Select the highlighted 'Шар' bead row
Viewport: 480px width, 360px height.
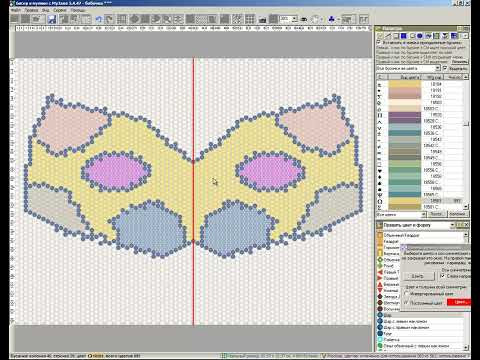tap(420, 315)
